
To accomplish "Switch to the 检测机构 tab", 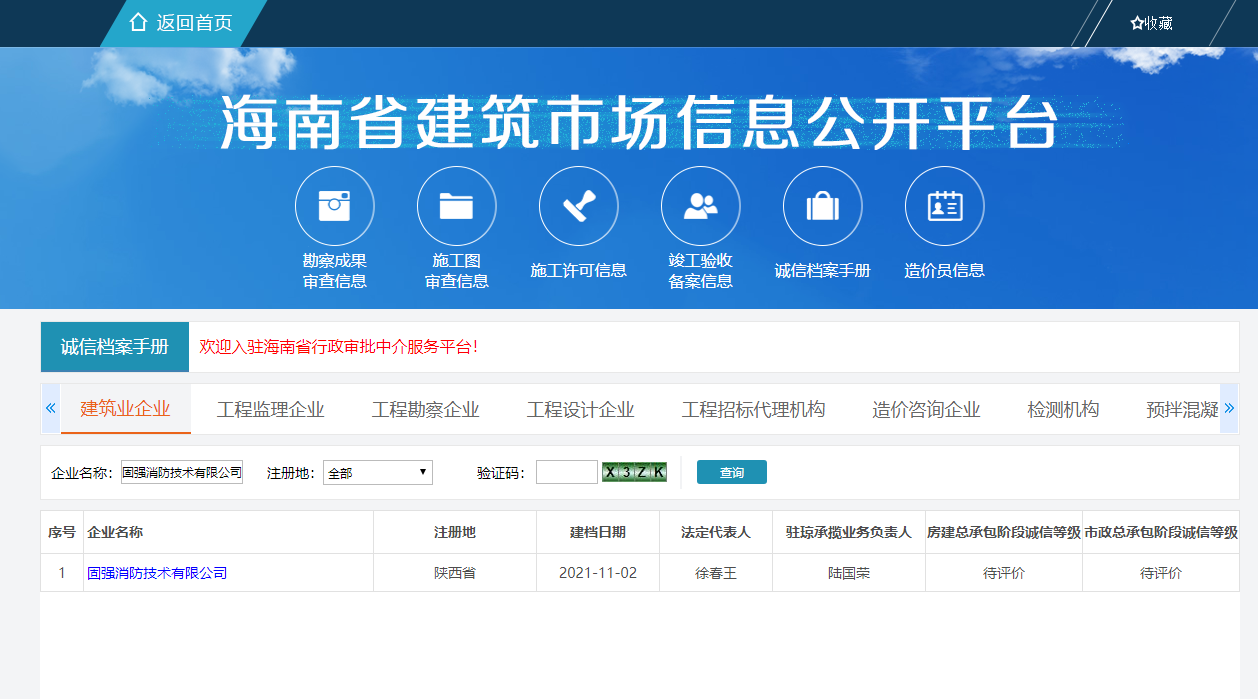I will point(1062,408).
